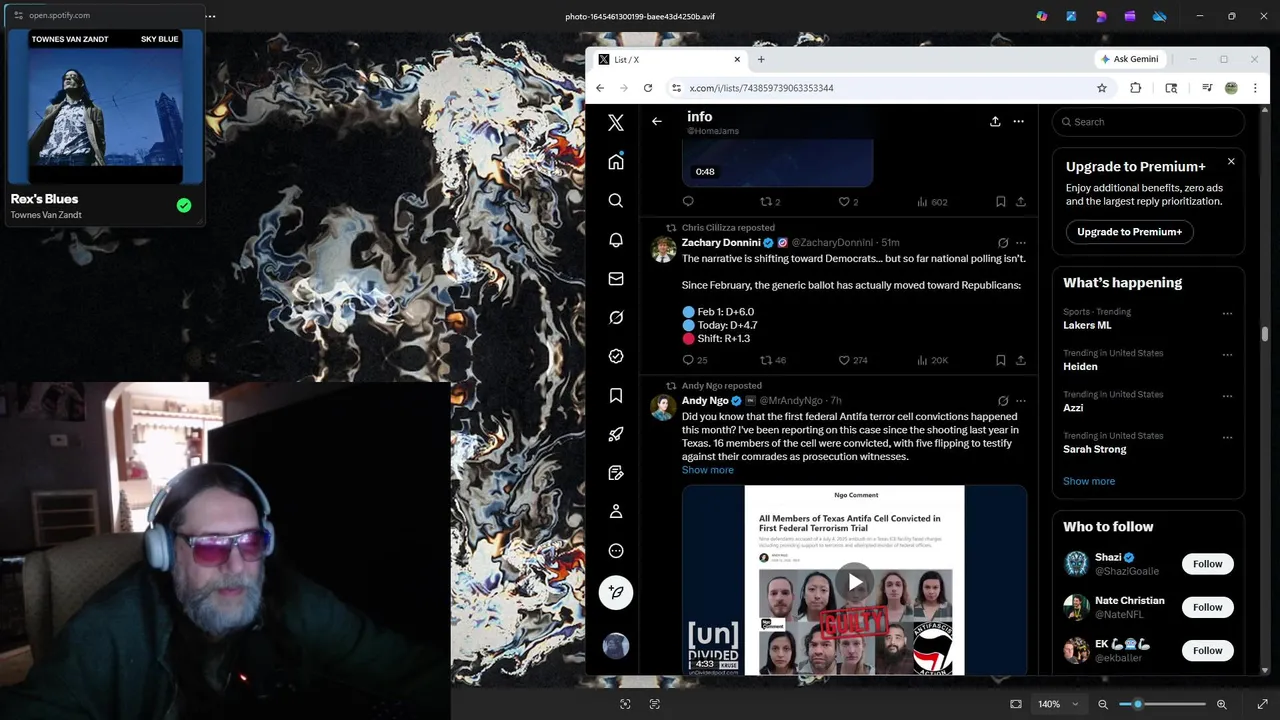Ask Grok about Andy Ngo's post

coord(1003,401)
